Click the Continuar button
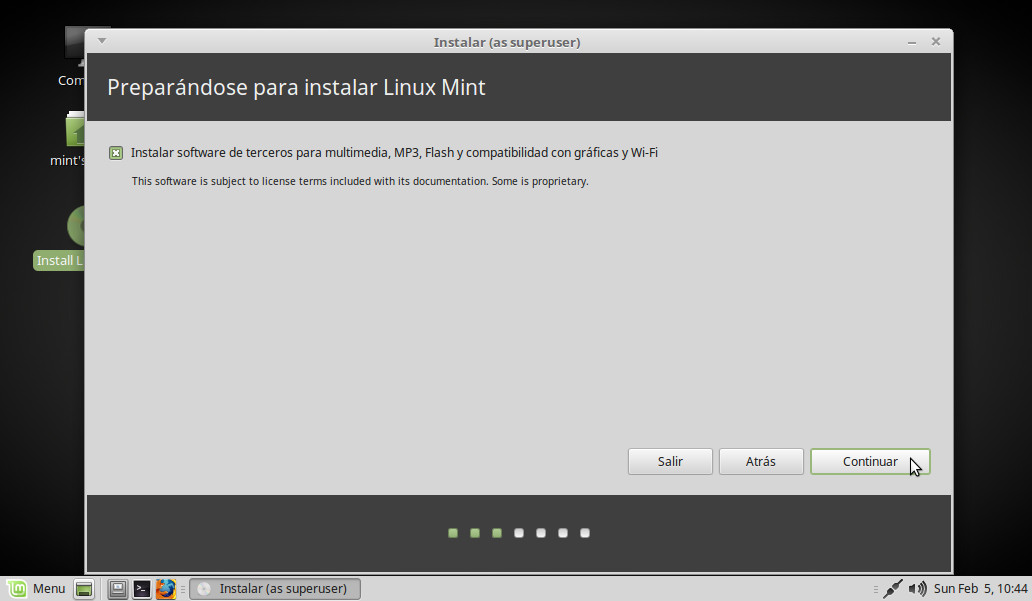This screenshot has width=1032, height=601. pyautogui.click(x=869, y=461)
